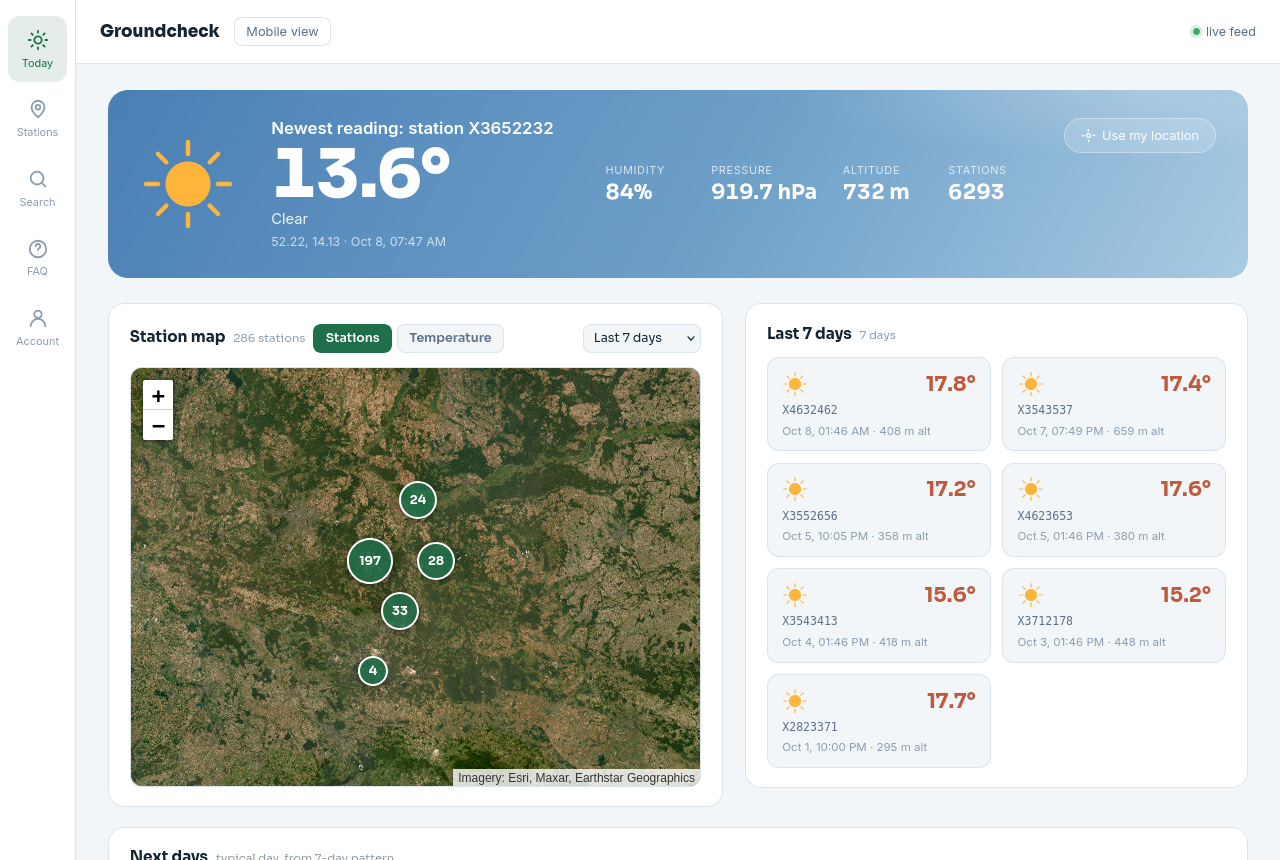This screenshot has width=1280, height=860.
Task: Open map cluster marker 4
Action: [x=373, y=671]
